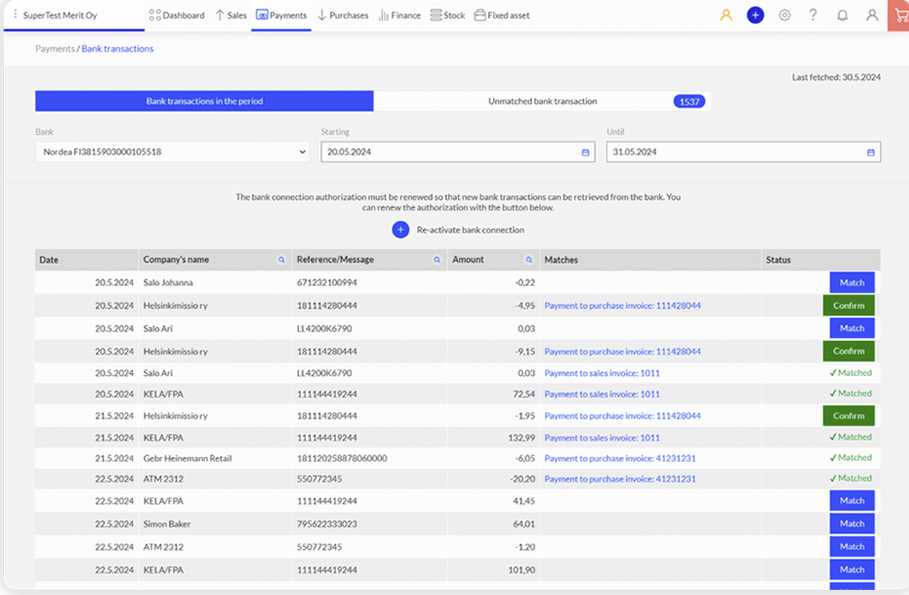Open calendar icon in Starting date field
Image resolution: width=909 pixels, height=595 pixels.
point(585,152)
